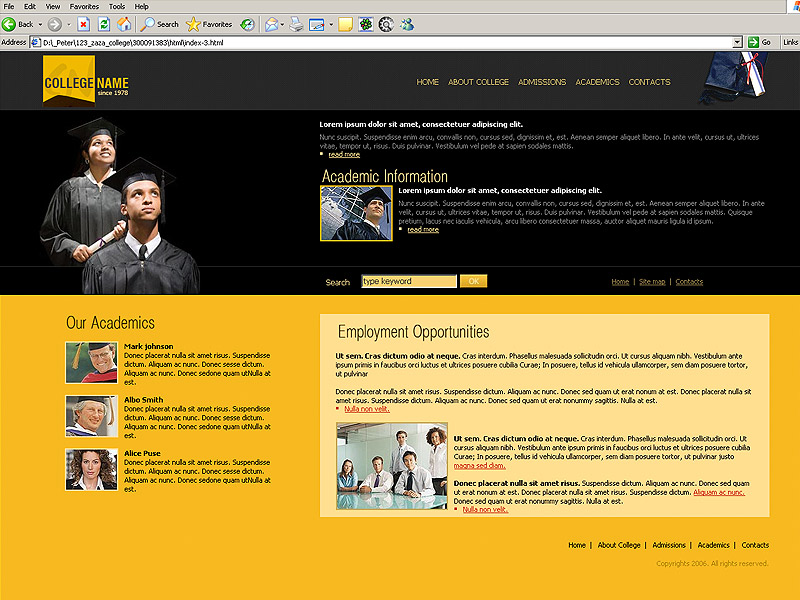
Task: Click the Mail envelope icon
Action: click(x=272, y=23)
